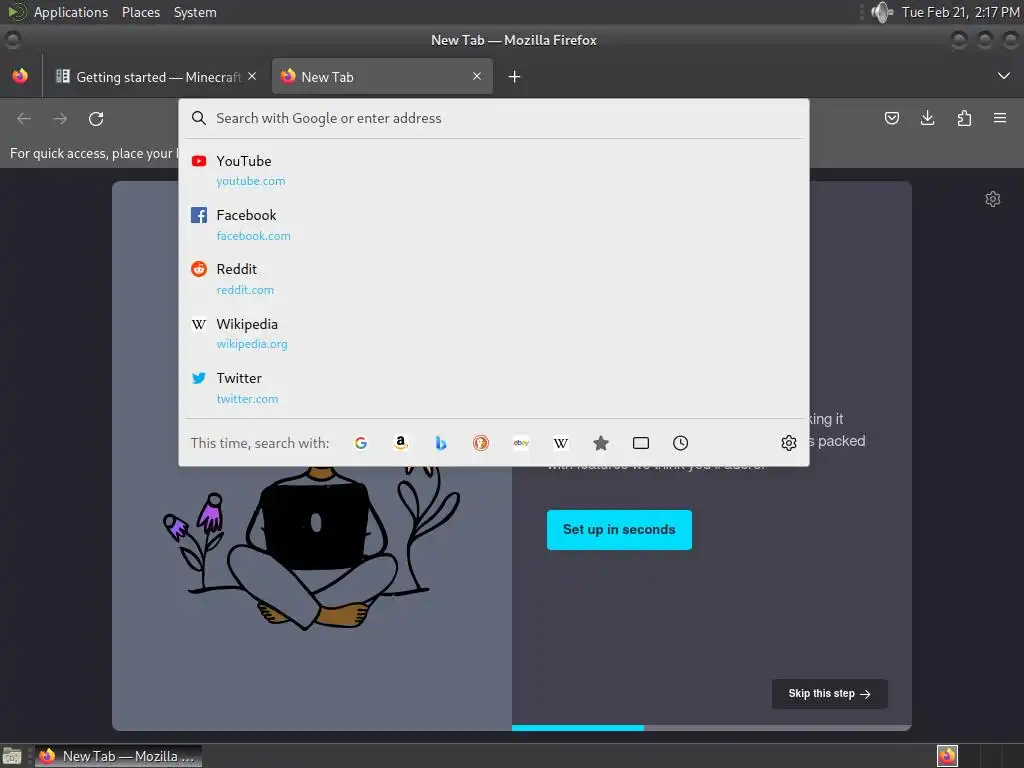Click the clock showing Tue Feb 21
Viewport: 1024px width, 768px height.
(x=960, y=12)
